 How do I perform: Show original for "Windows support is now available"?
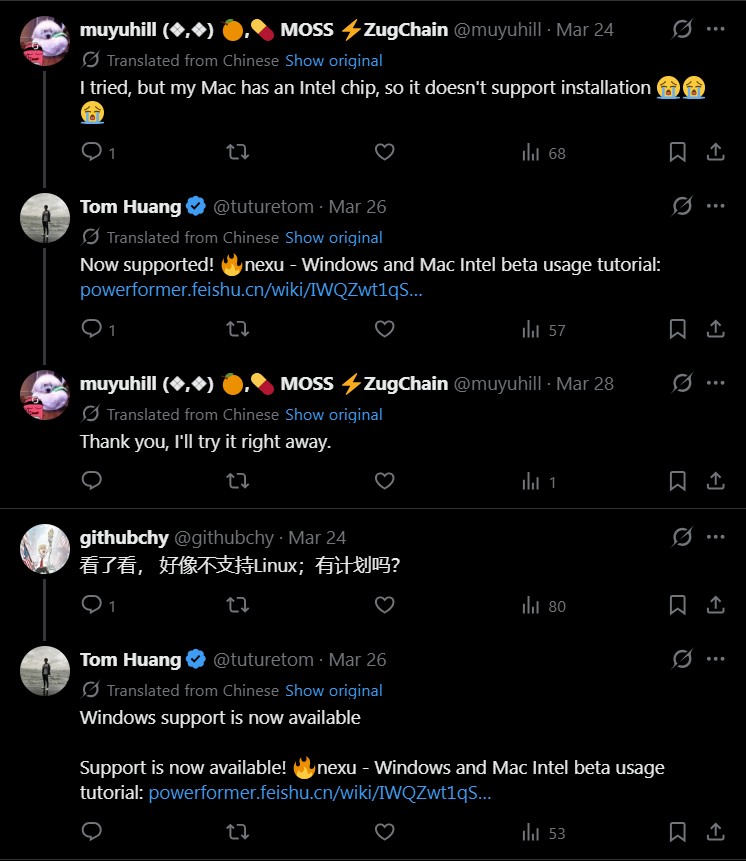point(334,690)
